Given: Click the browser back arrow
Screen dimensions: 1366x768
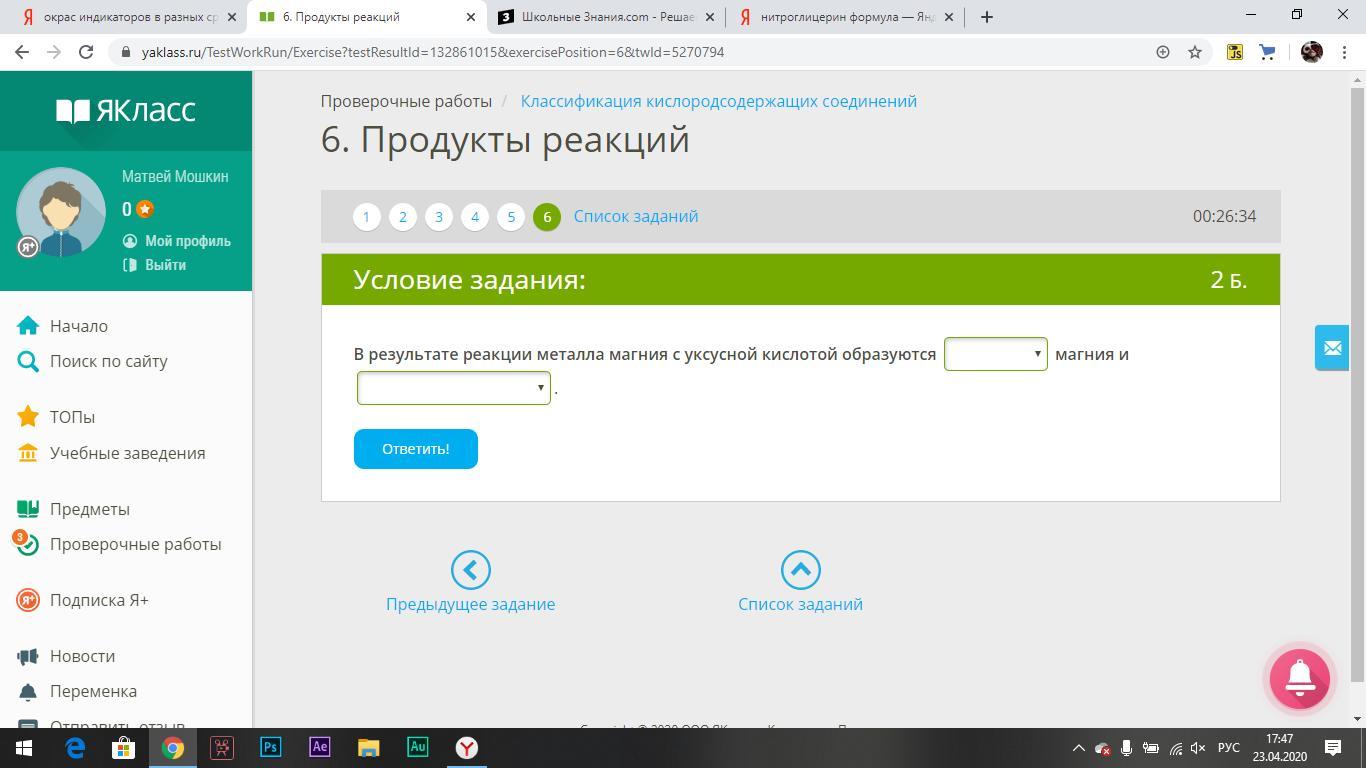Looking at the screenshot, I should click(x=22, y=52).
